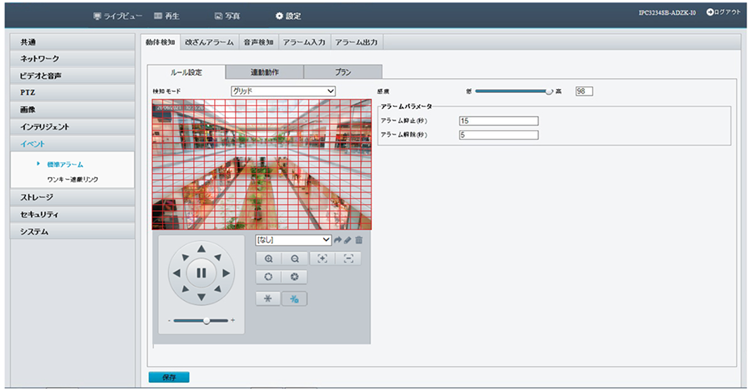Toggle the highlighted blue asterisk icon button
The height and width of the screenshot is (391, 751).
point(294,299)
